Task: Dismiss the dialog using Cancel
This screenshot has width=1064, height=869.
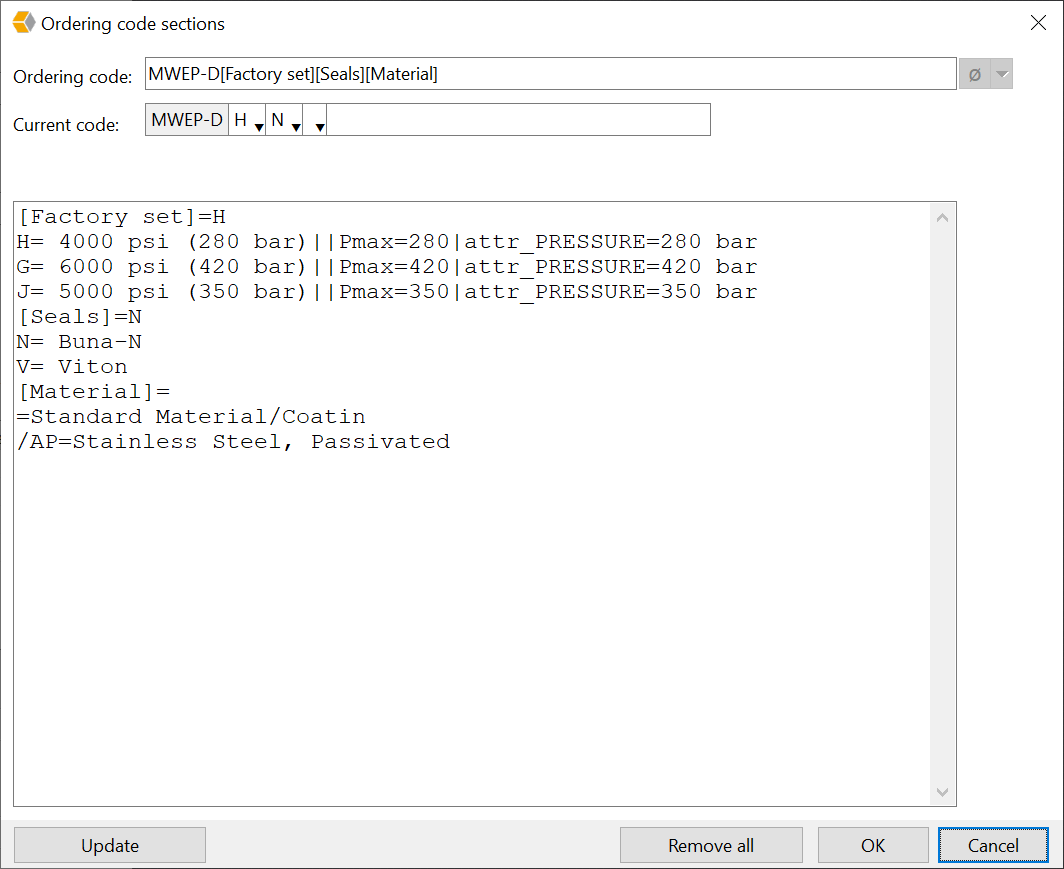Action: pyautogui.click(x=992, y=844)
